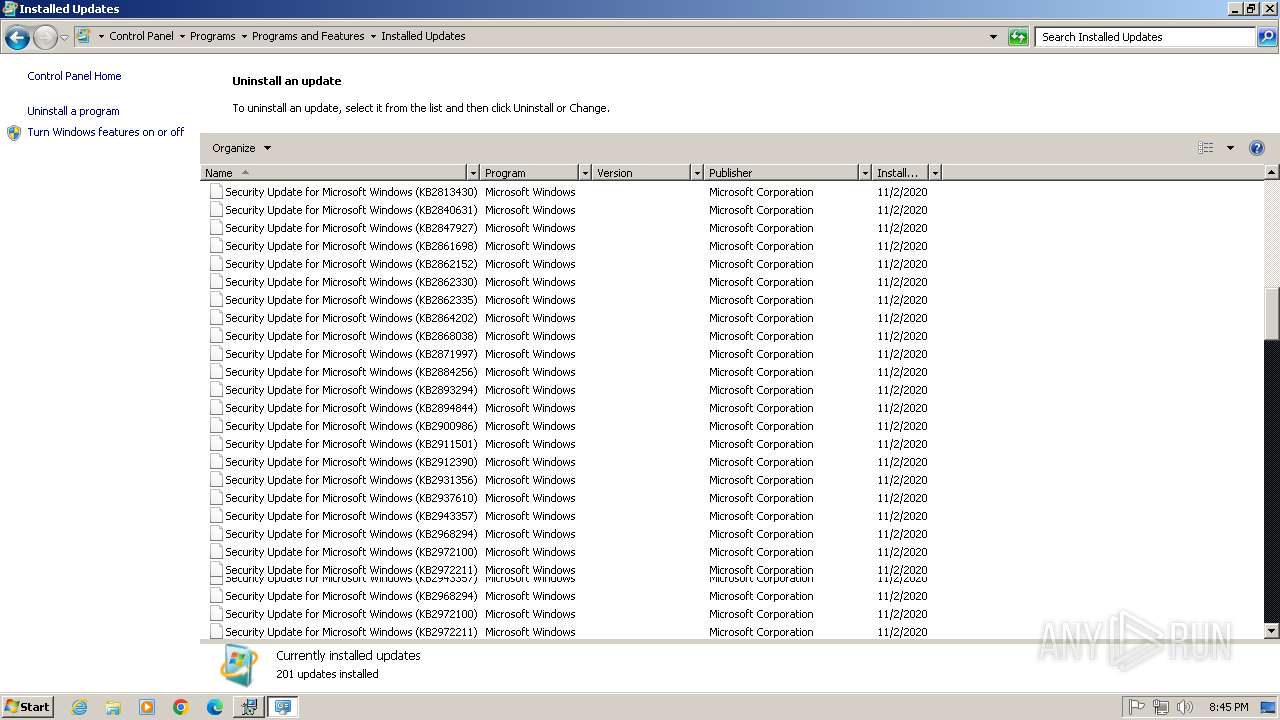
Task: Launch Internet Explorer from the taskbar
Action: click(79, 707)
